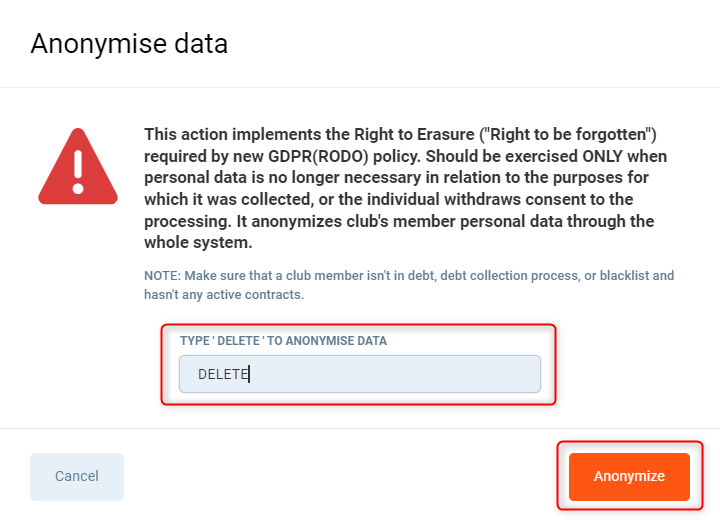
Task: Click the bold Right to Erasure paragraph
Action: [x=405, y=189]
